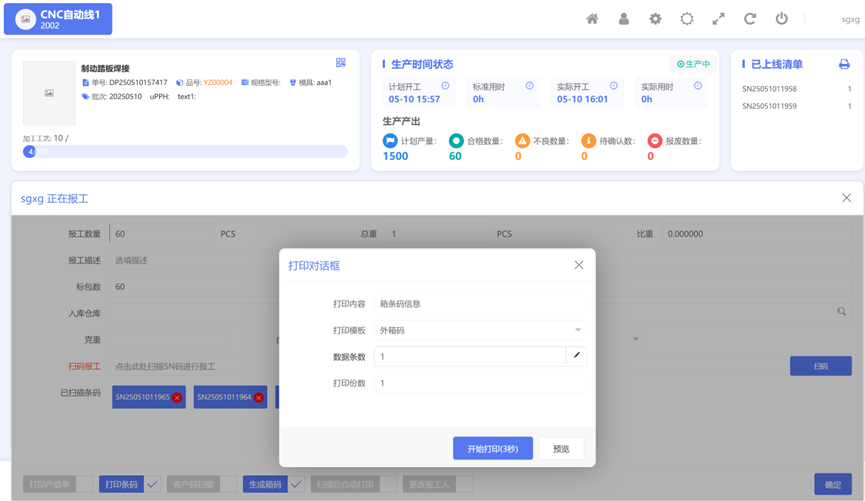Open the CNC自动线1 station selector
The height and width of the screenshot is (501, 865).
pyautogui.click(x=58, y=19)
